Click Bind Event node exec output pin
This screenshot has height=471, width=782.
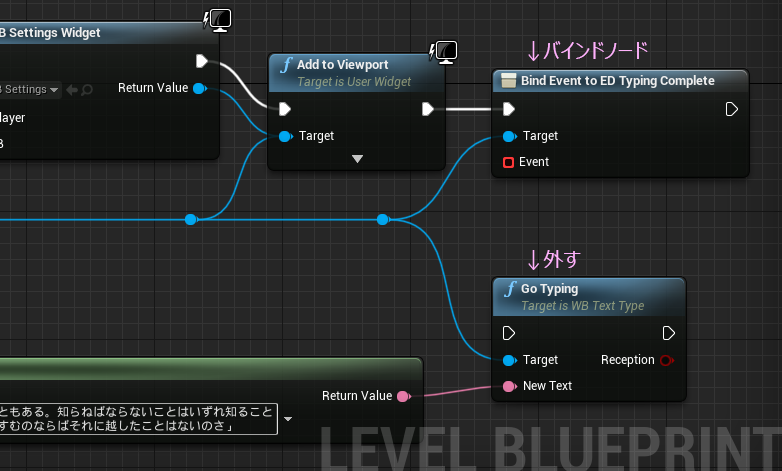click(732, 109)
